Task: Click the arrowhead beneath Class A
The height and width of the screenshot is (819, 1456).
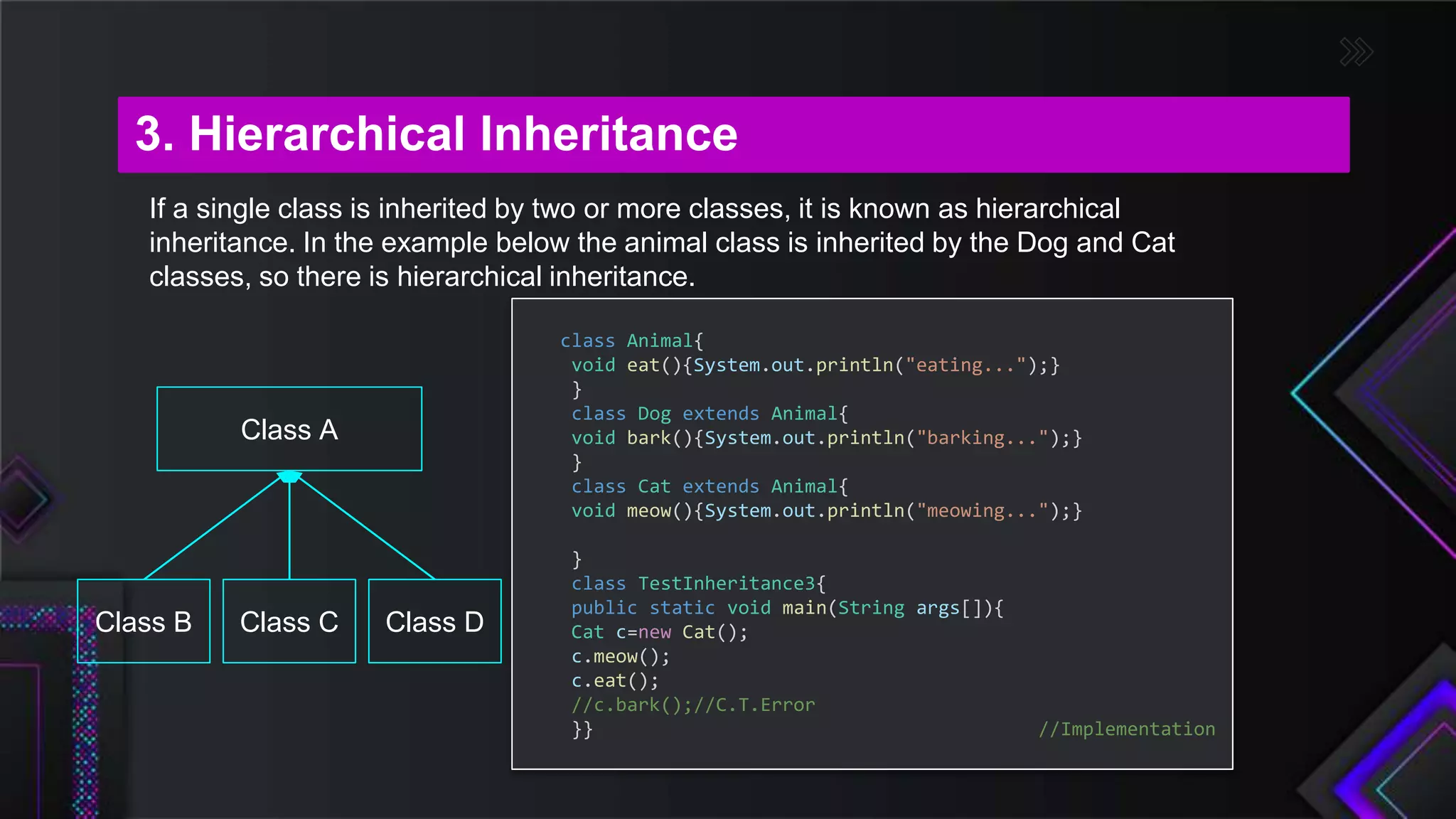Action: (289, 476)
